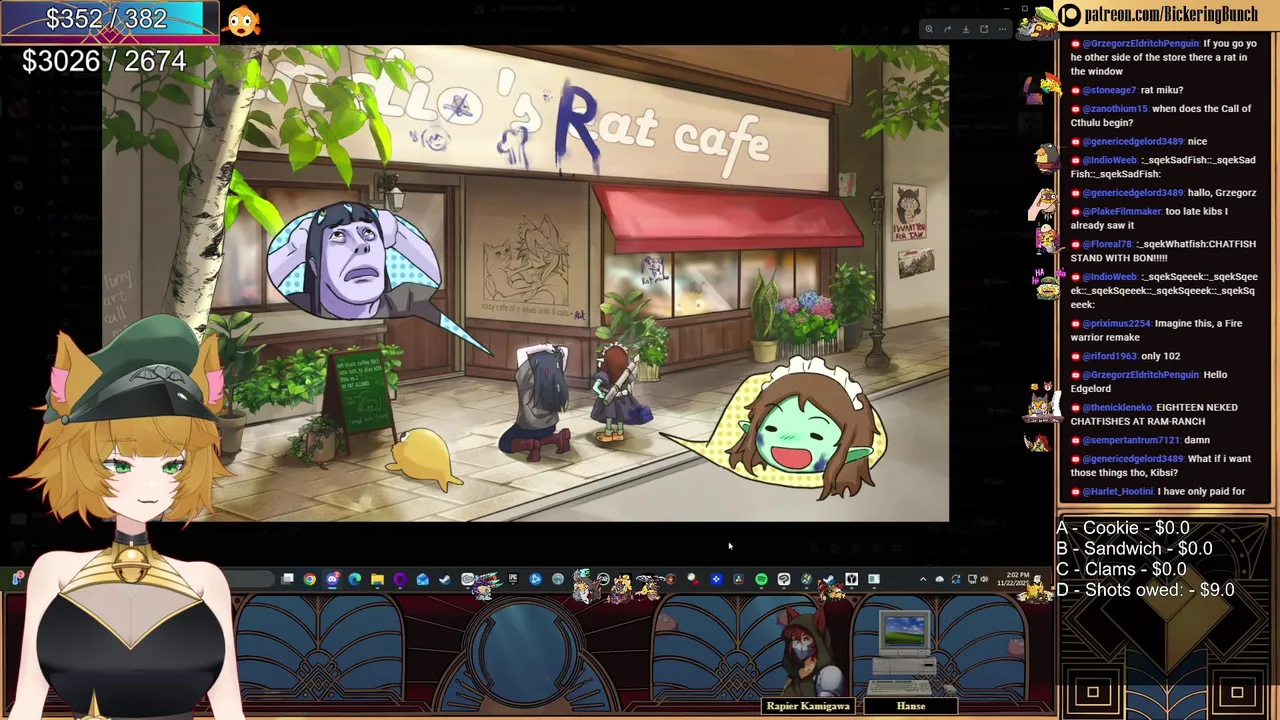The image size is (1280, 720).
Task: Click the orange emoji beside the goal bar
Action: click(243, 21)
